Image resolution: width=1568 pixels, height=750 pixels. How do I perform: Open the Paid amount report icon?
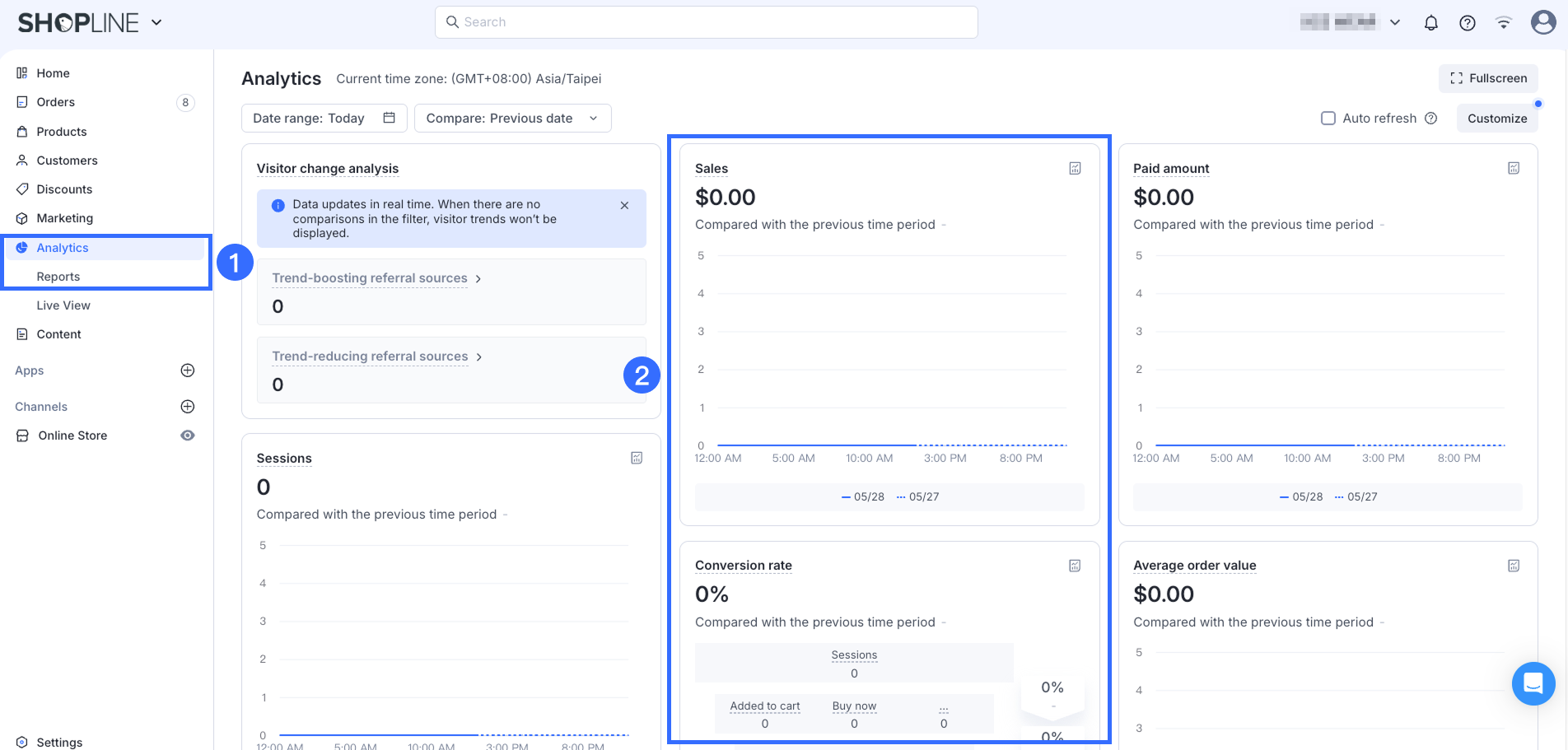1513,169
